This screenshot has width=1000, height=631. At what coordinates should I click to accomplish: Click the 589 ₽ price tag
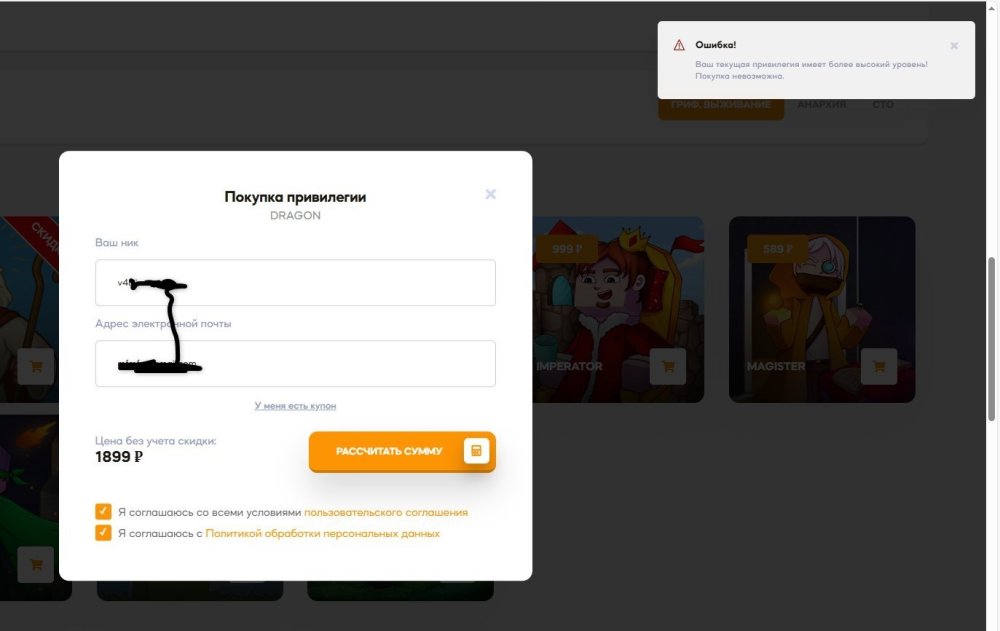coord(777,249)
